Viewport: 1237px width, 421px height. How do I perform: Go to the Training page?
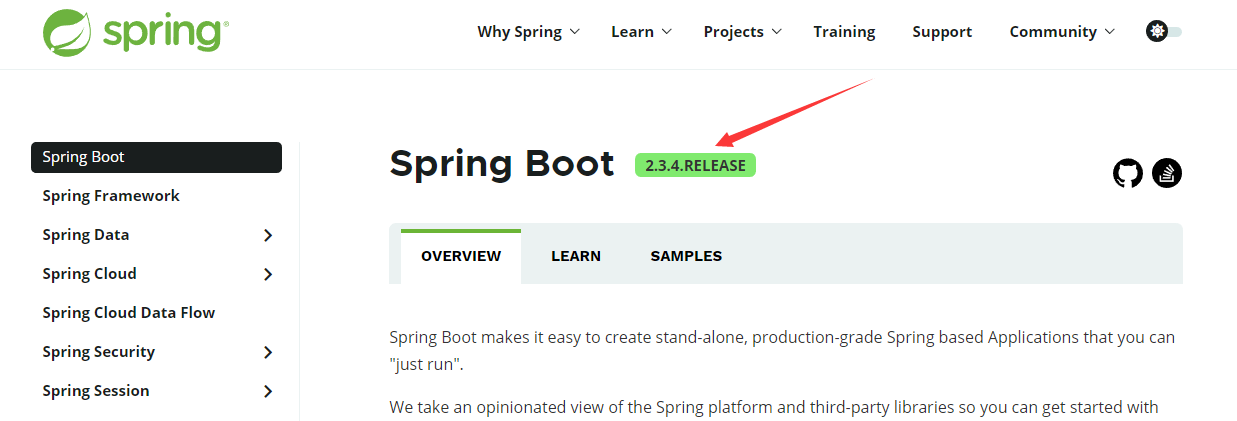(844, 32)
